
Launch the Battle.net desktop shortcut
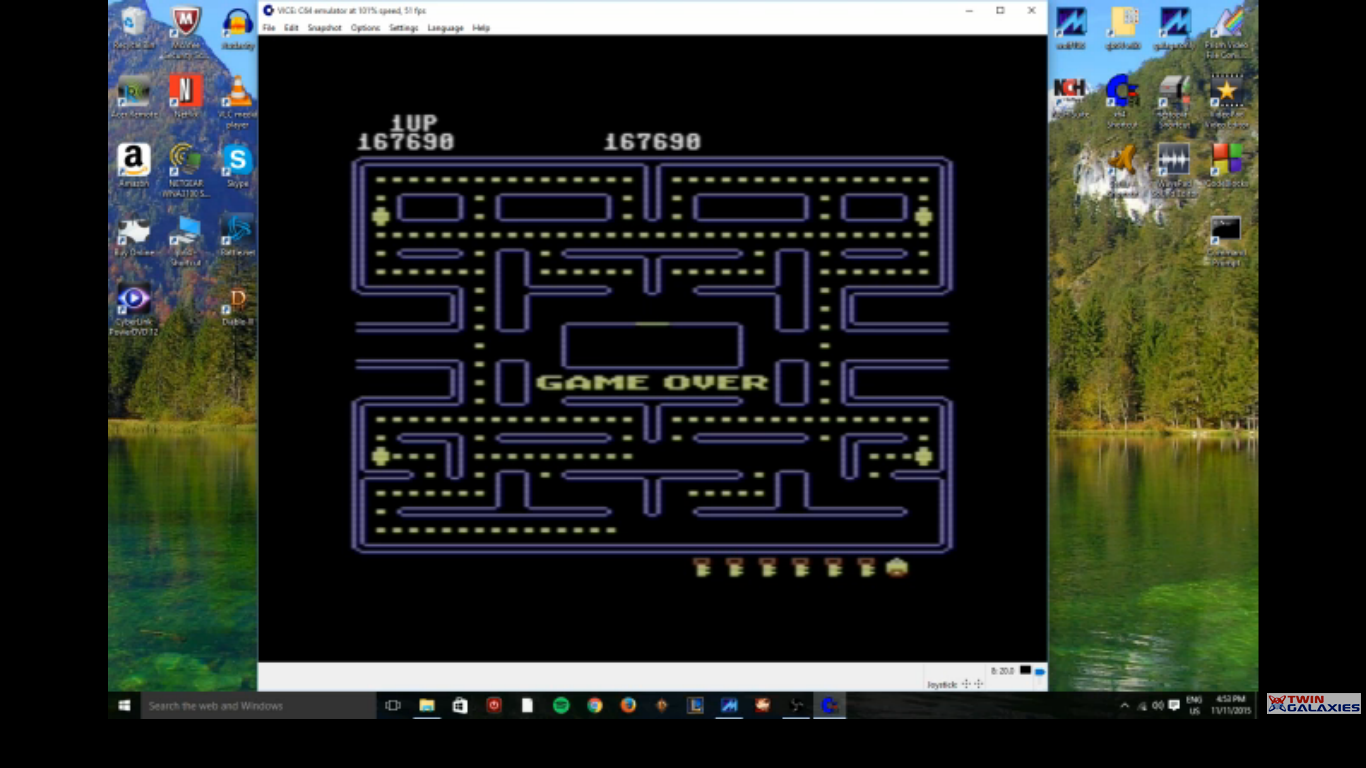pos(238,234)
